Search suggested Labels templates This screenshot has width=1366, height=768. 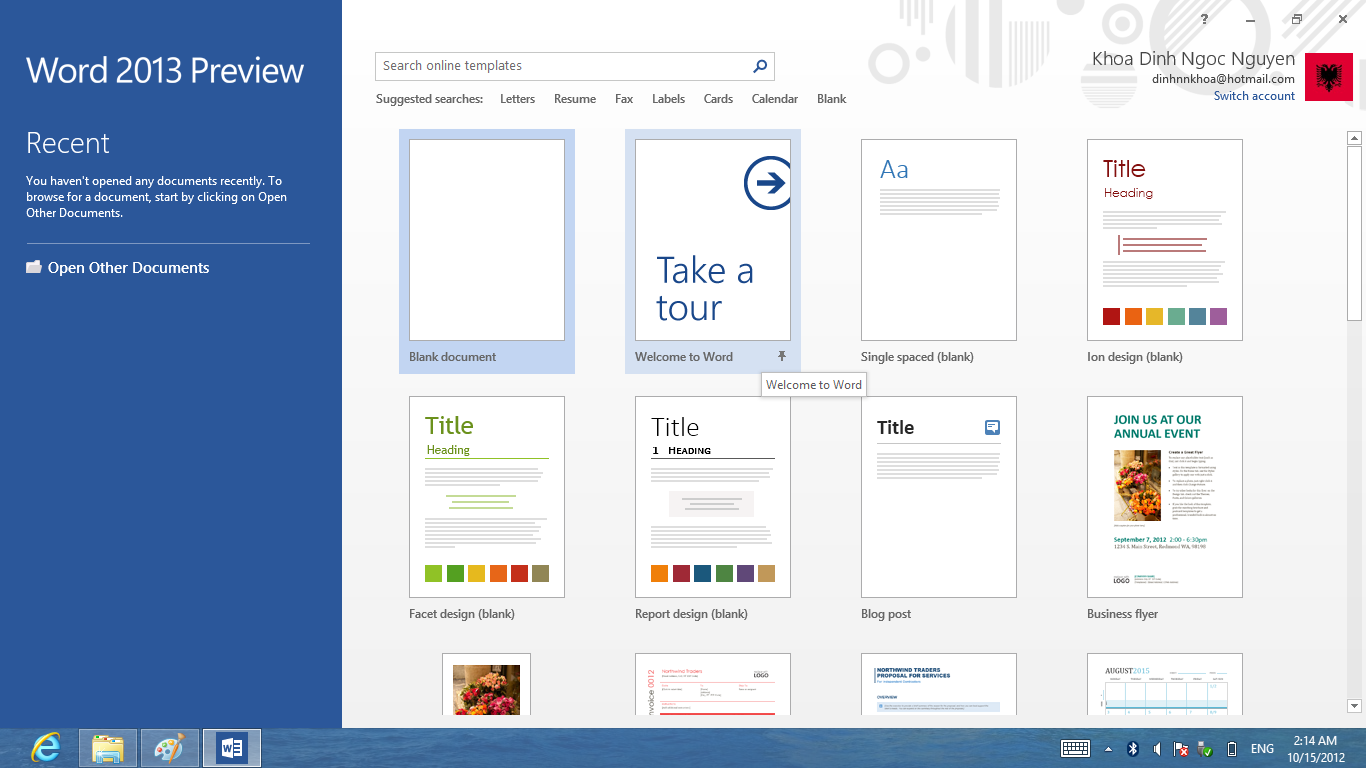pos(668,99)
